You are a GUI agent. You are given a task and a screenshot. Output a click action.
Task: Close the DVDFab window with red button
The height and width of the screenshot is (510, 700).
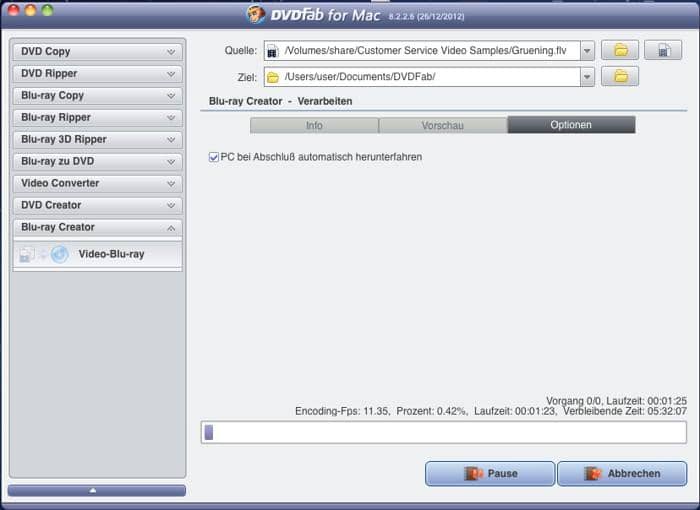14,10
